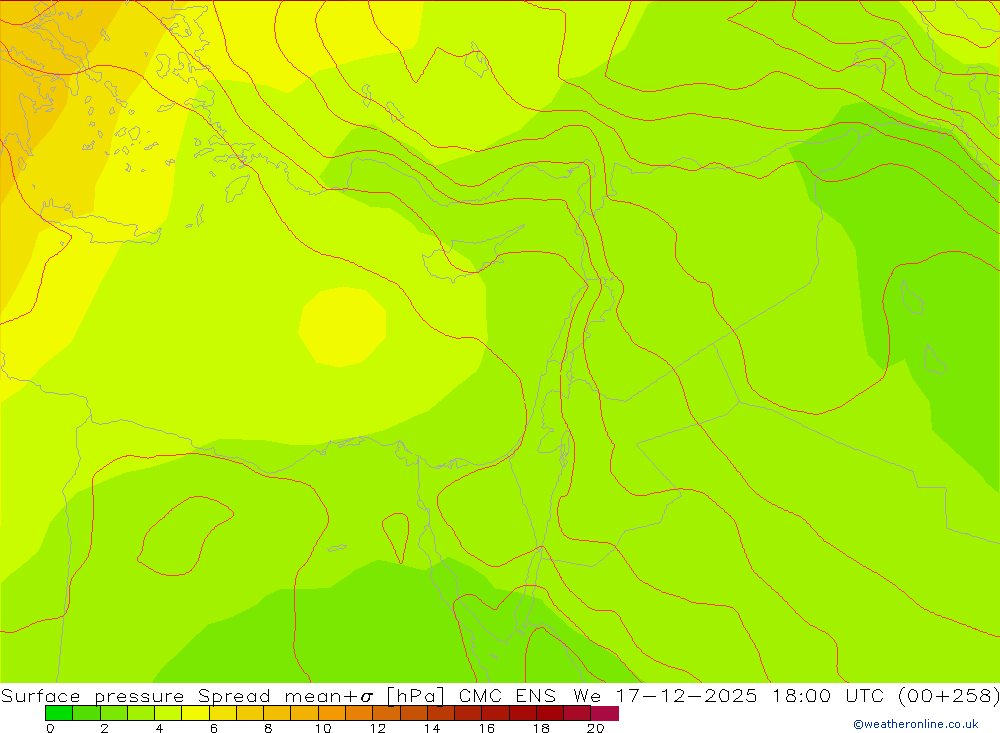Select the 13–14 hPa legend swatch

413,713
